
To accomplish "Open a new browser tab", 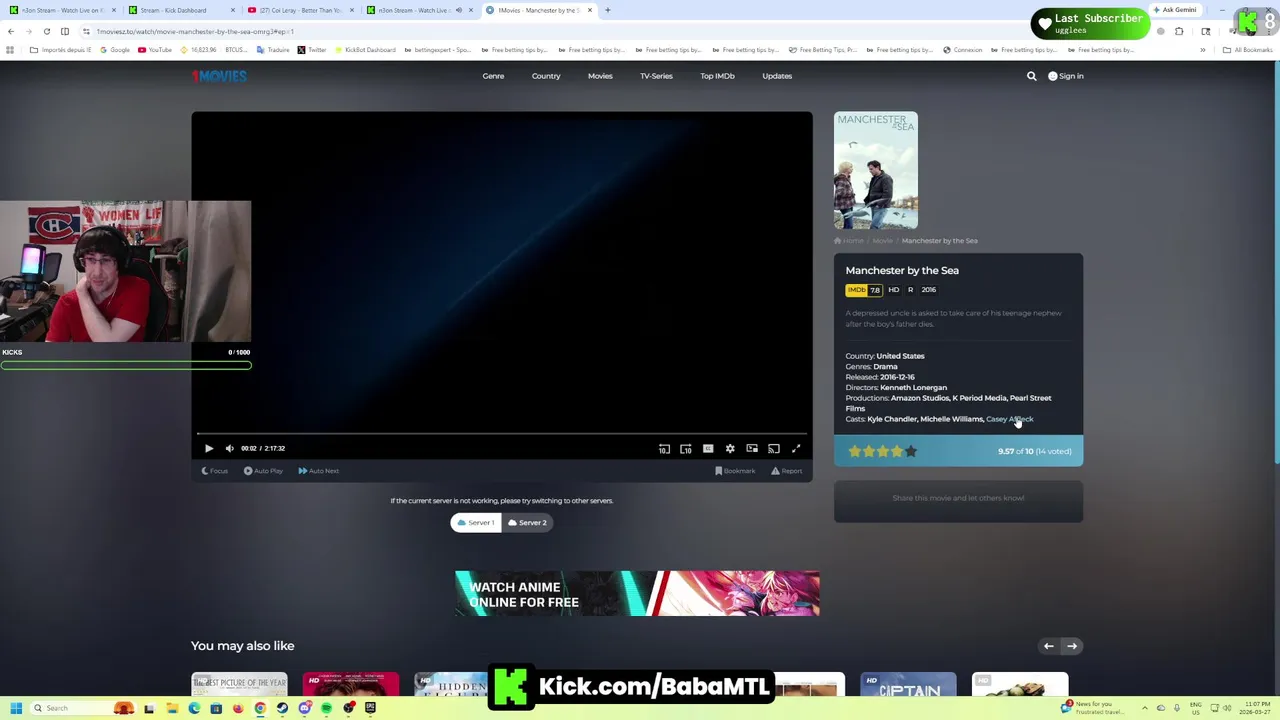I will 607,10.
